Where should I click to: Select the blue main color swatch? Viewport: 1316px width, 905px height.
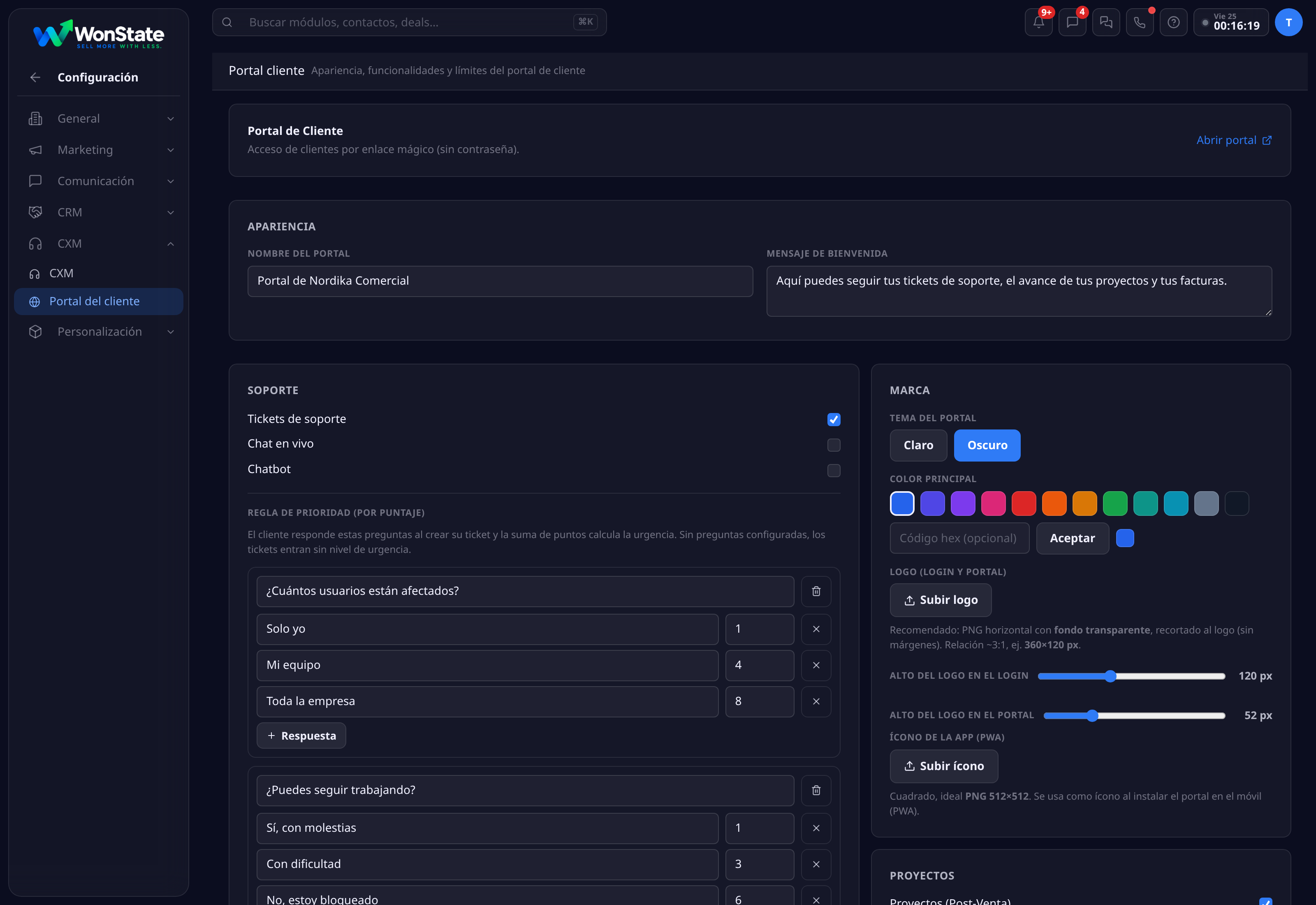pyautogui.click(x=902, y=504)
